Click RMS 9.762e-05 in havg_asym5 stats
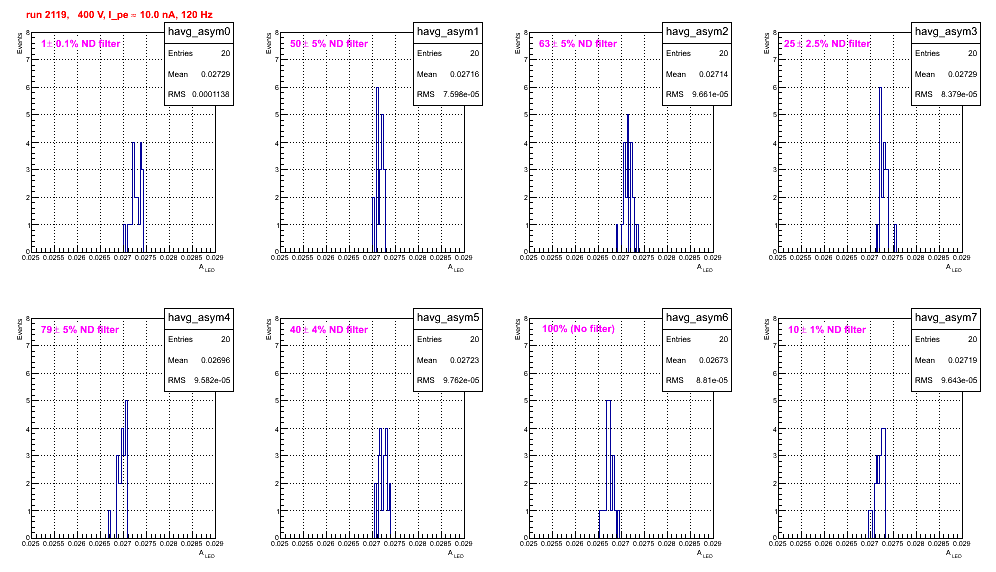Viewport: 996px width, 572px height. click(x=448, y=381)
